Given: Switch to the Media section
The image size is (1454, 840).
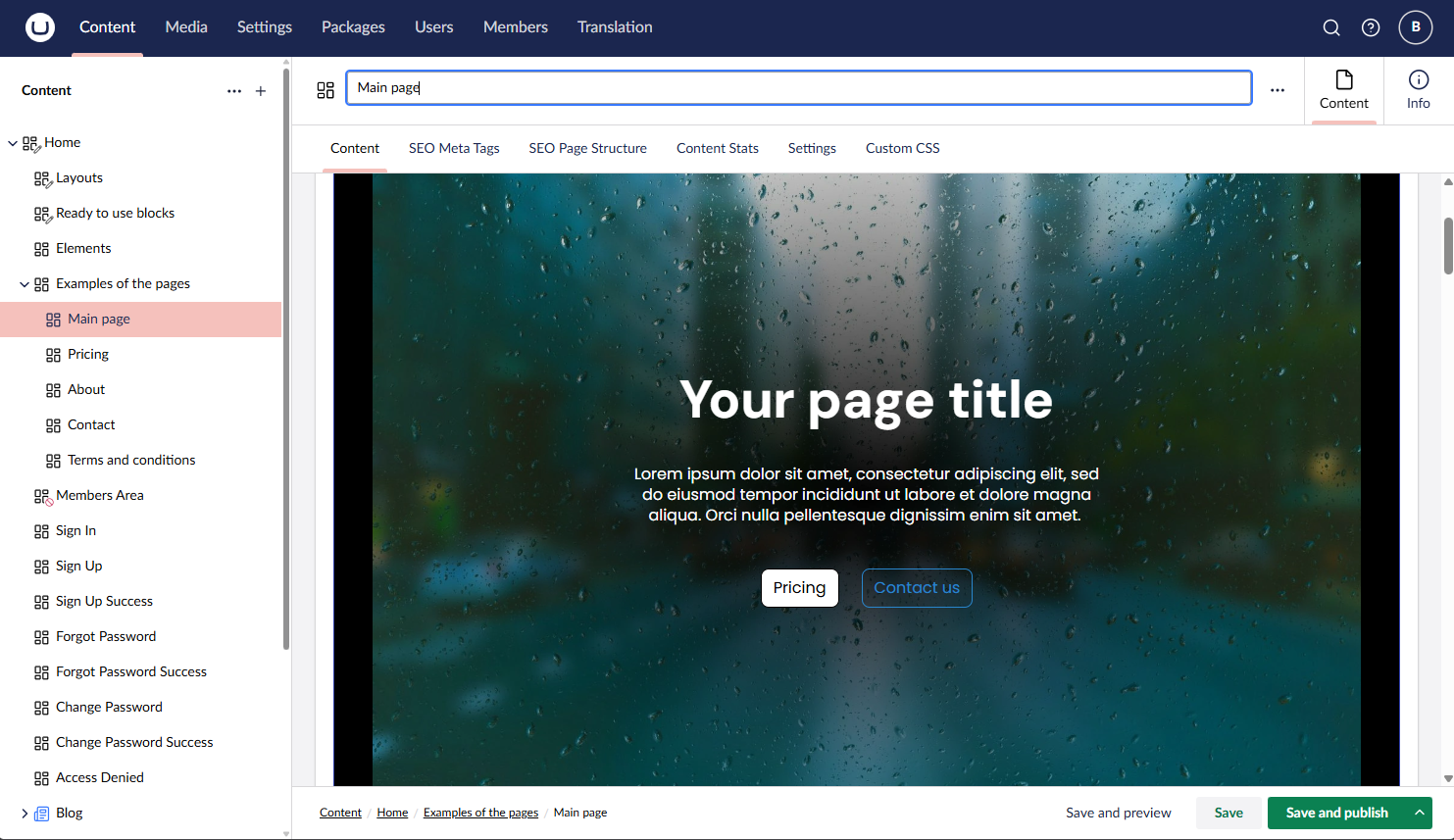Looking at the screenshot, I should pyautogui.click(x=186, y=27).
